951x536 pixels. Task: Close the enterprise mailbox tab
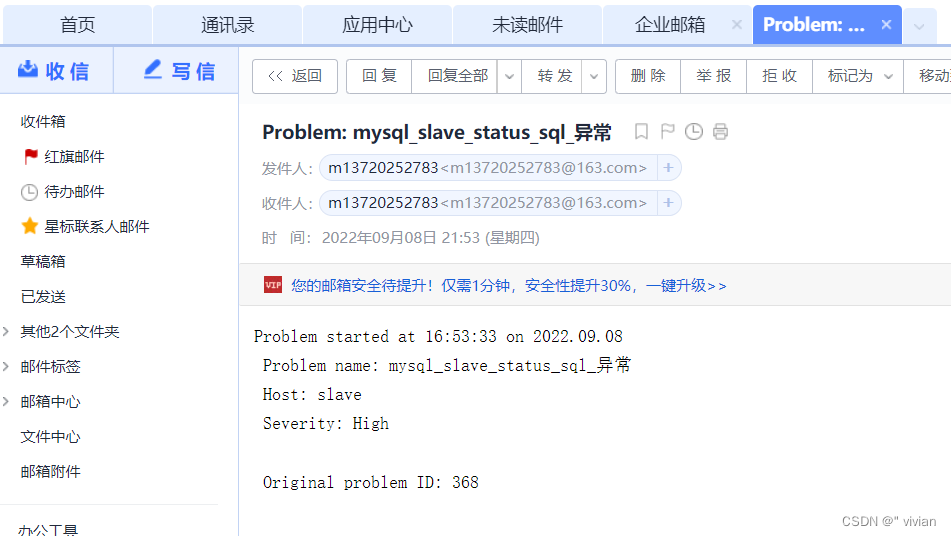737,25
